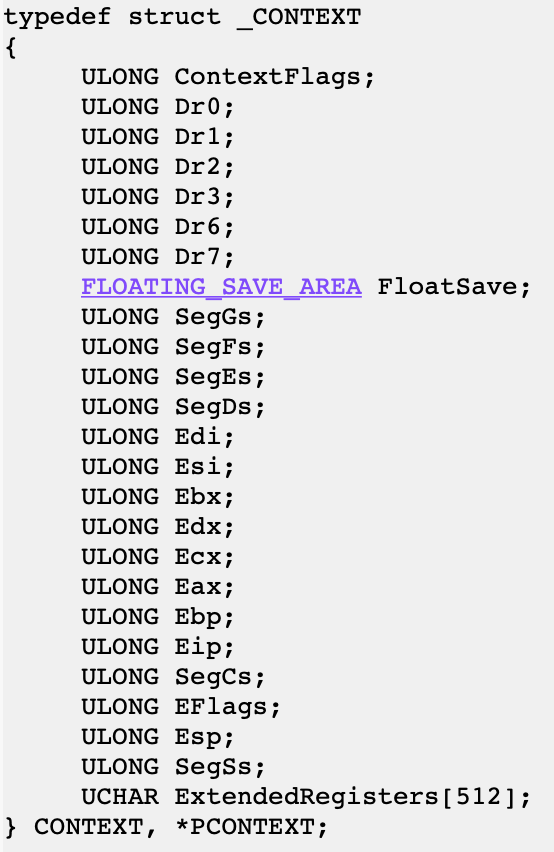
Task: Click the Eax register field
Action: point(198,587)
